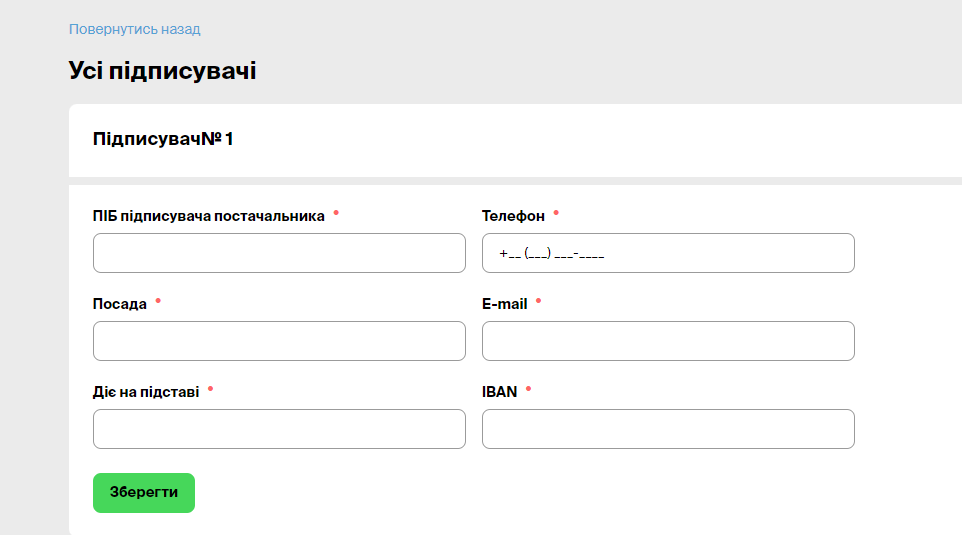Focus the "Діє на підставі" field

279,429
